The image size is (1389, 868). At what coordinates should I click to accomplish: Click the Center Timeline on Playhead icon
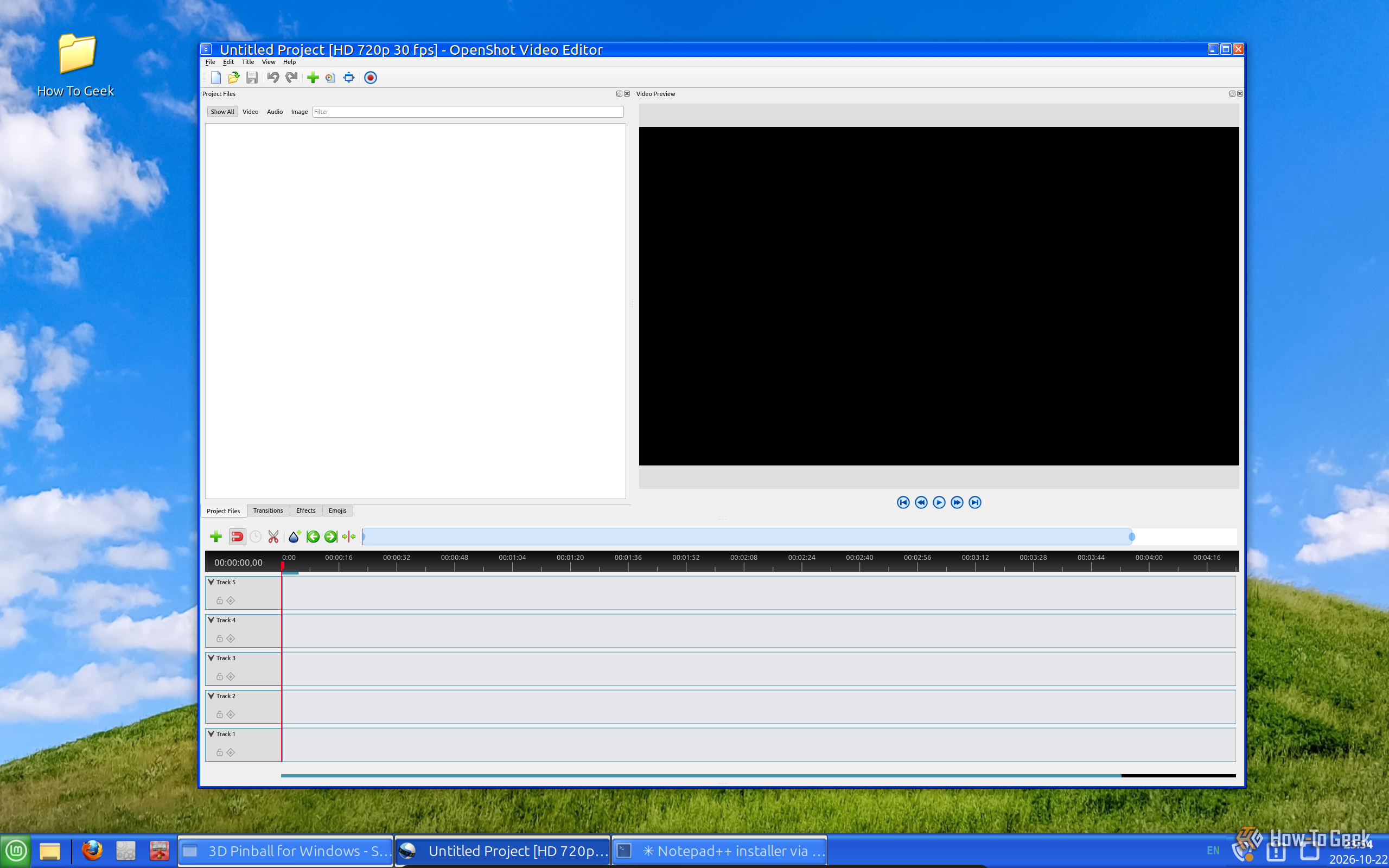point(349,537)
